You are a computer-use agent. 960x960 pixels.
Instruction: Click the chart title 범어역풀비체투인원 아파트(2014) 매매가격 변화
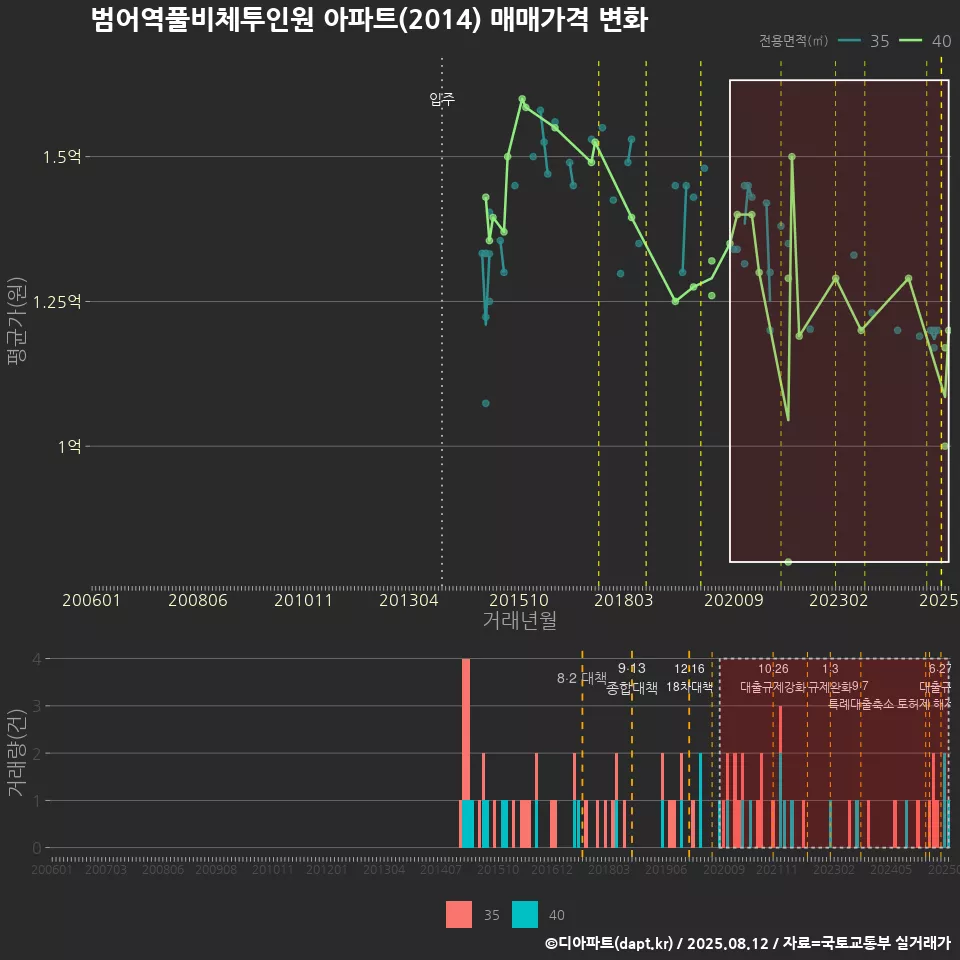point(369,20)
